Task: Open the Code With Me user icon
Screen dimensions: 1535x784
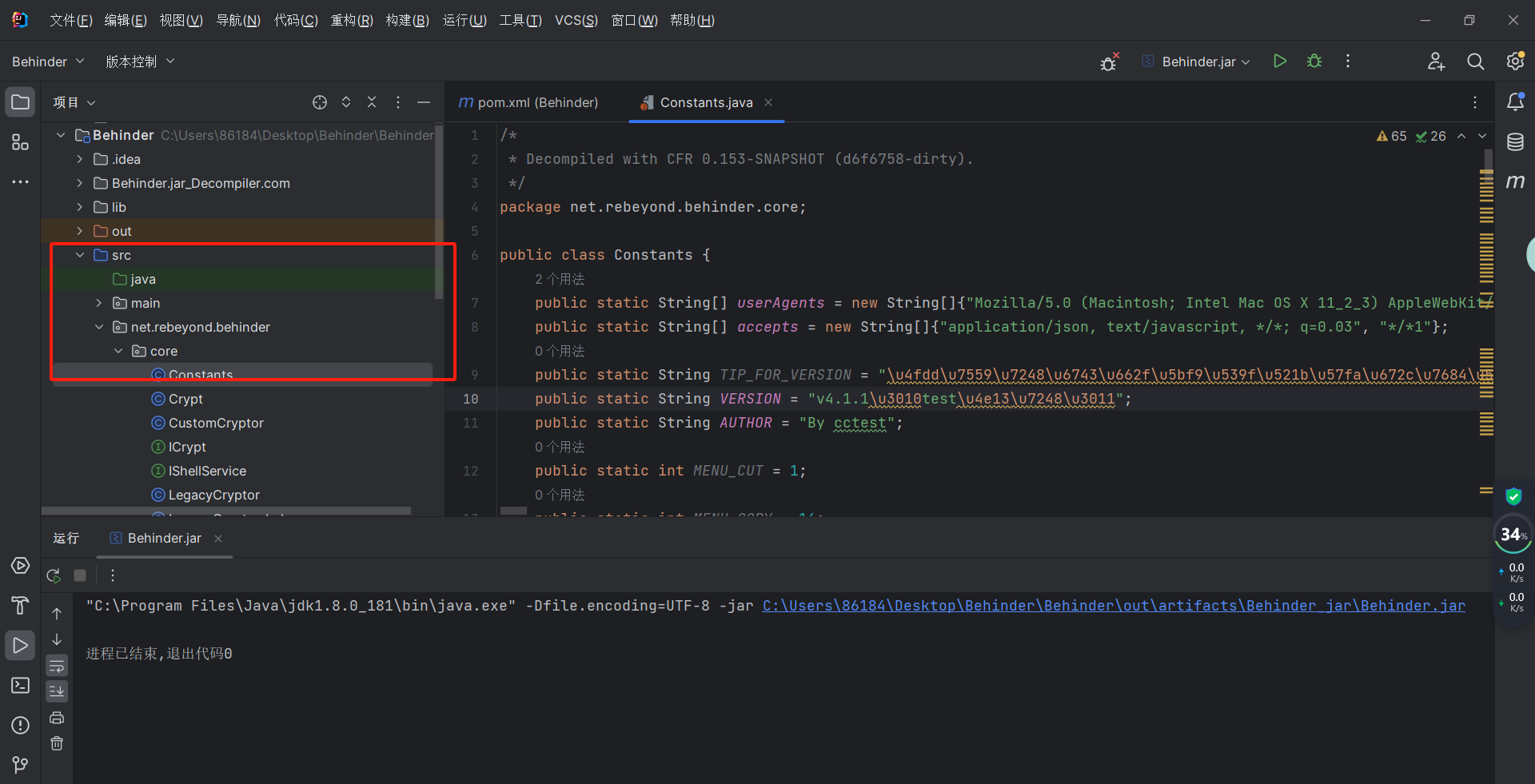Action: click(1436, 62)
